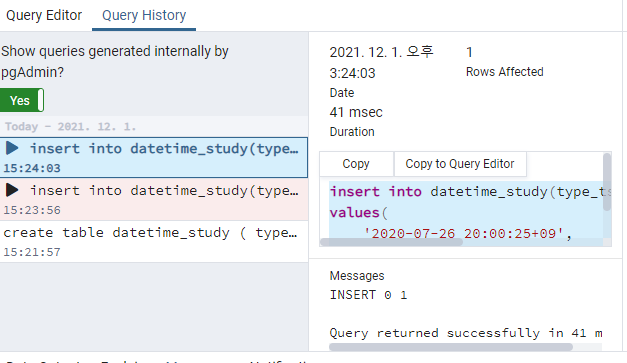Select the successful insert query at 15:24:03
Image resolution: width=627 pixels, height=363 pixels.
(x=154, y=158)
